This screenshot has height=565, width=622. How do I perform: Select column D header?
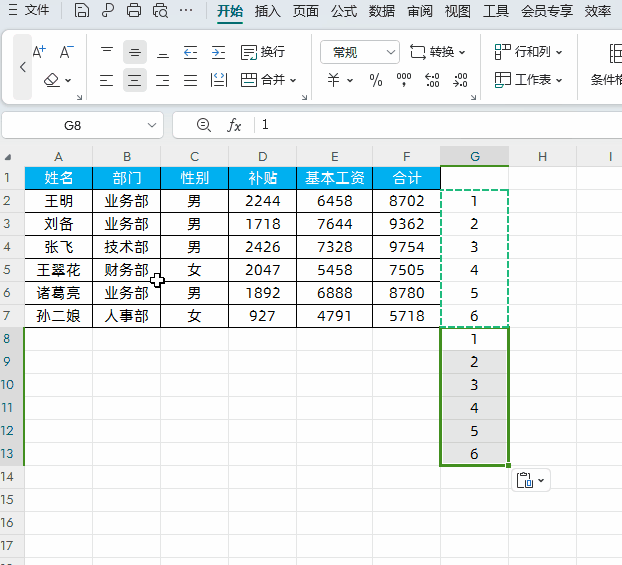click(x=262, y=156)
